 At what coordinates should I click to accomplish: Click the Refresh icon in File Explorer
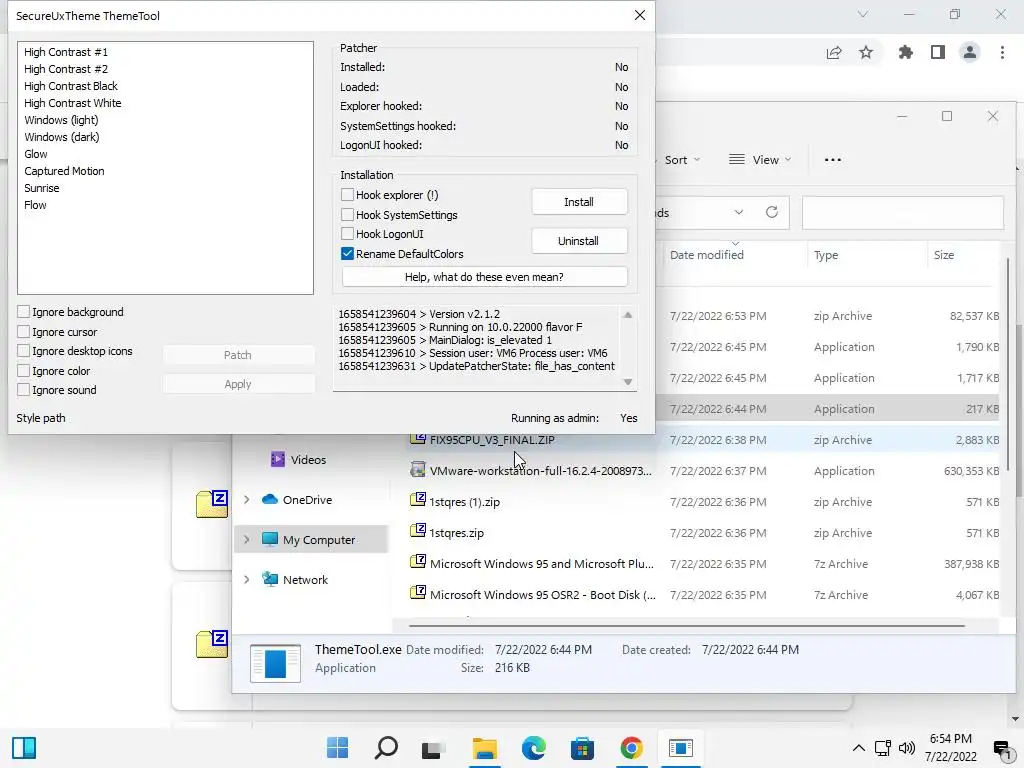[x=772, y=212]
